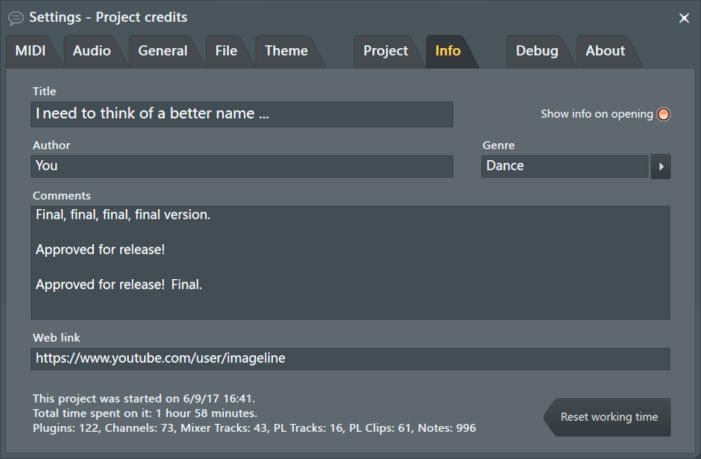Screen dimensions: 701x459
Task: Switch to the Project tab
Action: (385, 51)
